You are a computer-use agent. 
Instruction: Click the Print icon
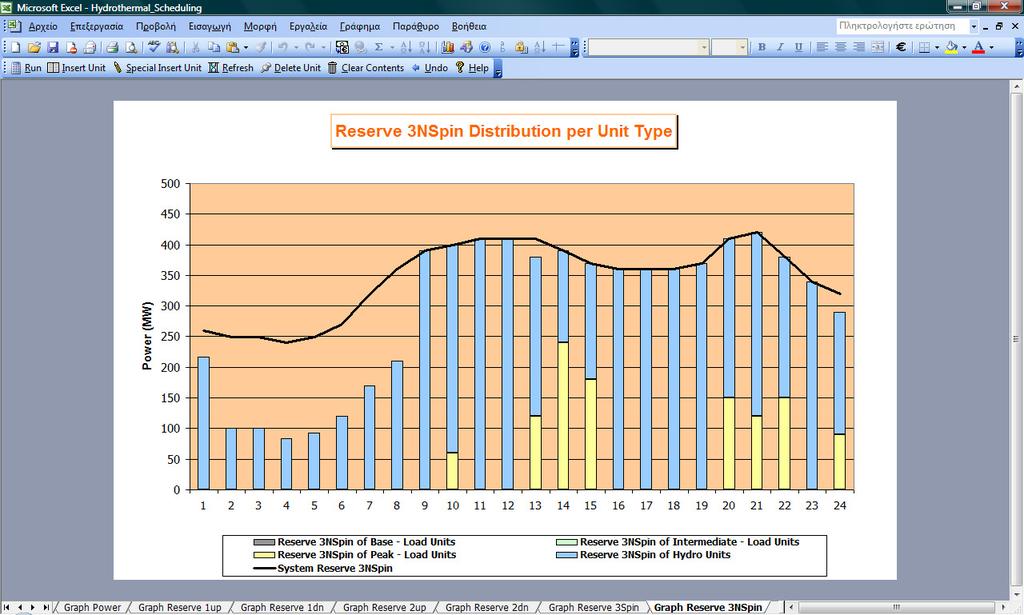[x=112, y=47]
